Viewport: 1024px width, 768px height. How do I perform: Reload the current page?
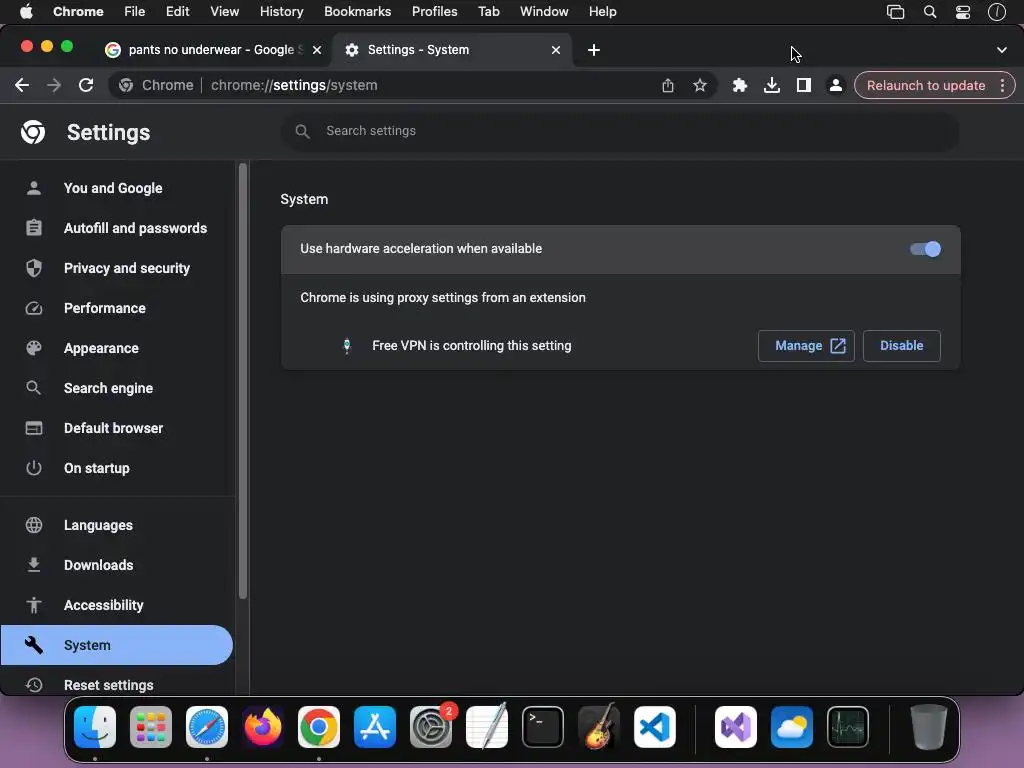(86, 86)
